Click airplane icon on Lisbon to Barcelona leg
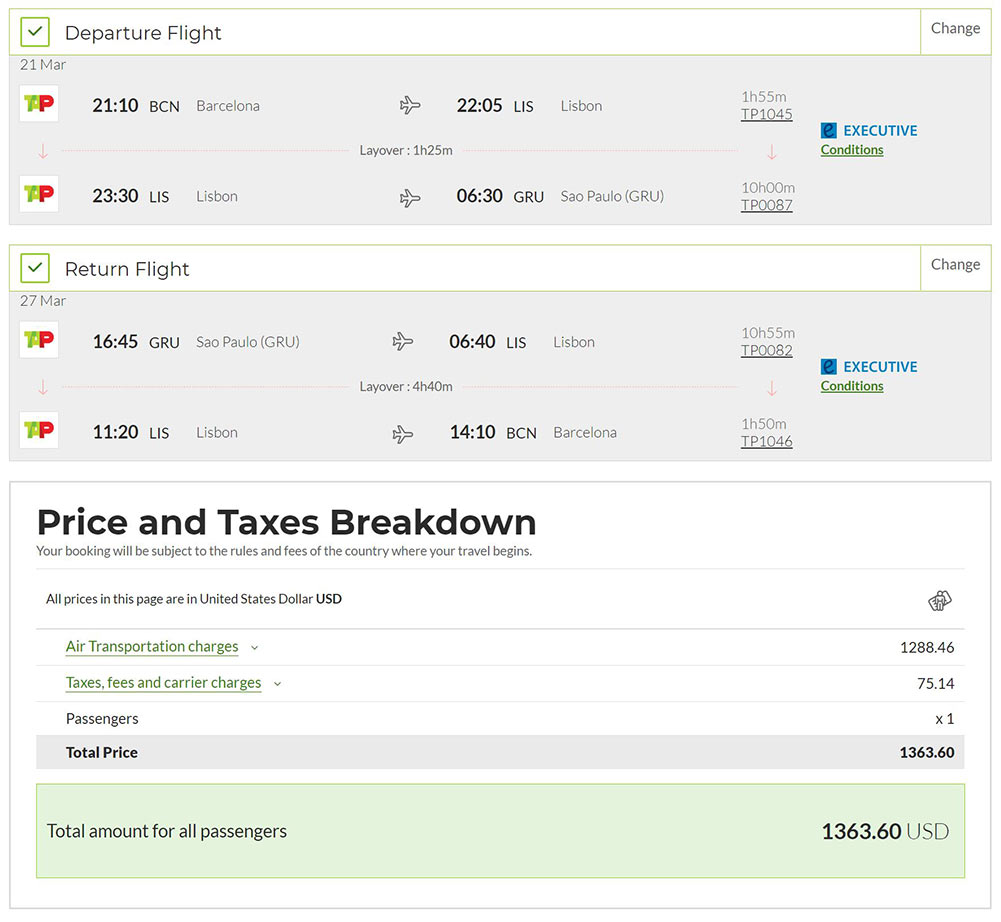 tap(402, 434)
